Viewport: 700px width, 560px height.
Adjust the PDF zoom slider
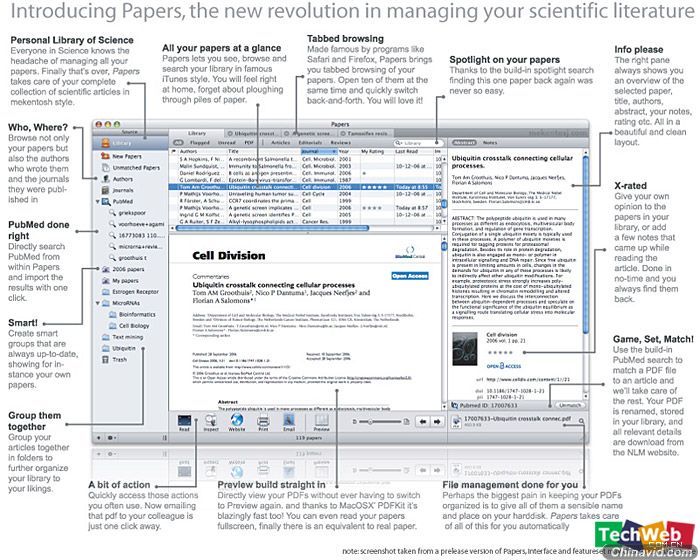380,422
